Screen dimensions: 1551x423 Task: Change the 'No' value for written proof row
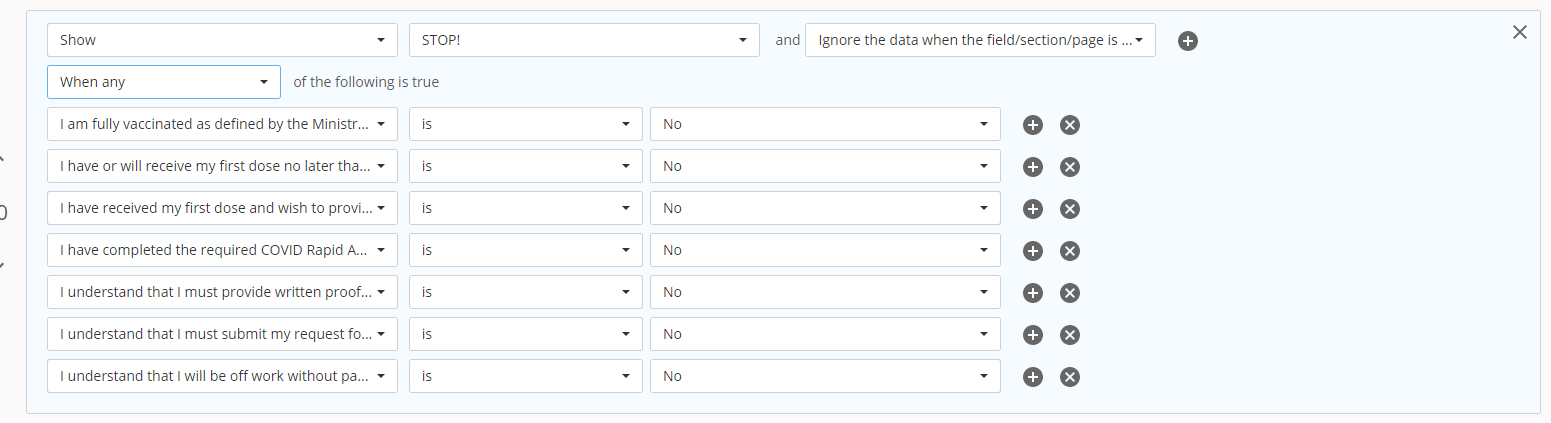click(825, 292)
